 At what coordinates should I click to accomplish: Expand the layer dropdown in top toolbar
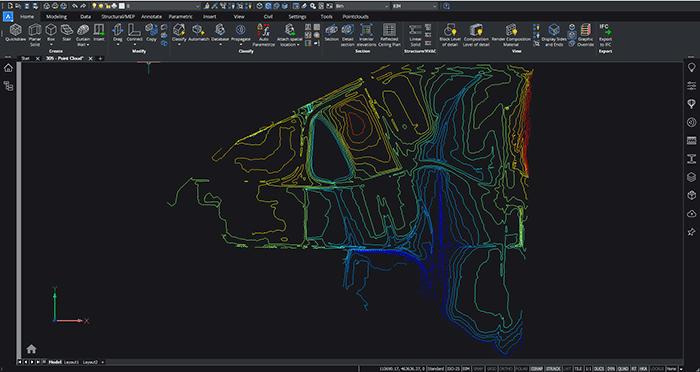pyautogui.click(x=197, y=6)
